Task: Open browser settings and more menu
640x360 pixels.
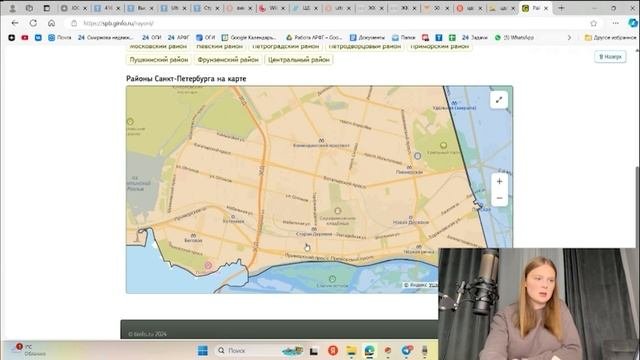Action: (x=616, y=24)
